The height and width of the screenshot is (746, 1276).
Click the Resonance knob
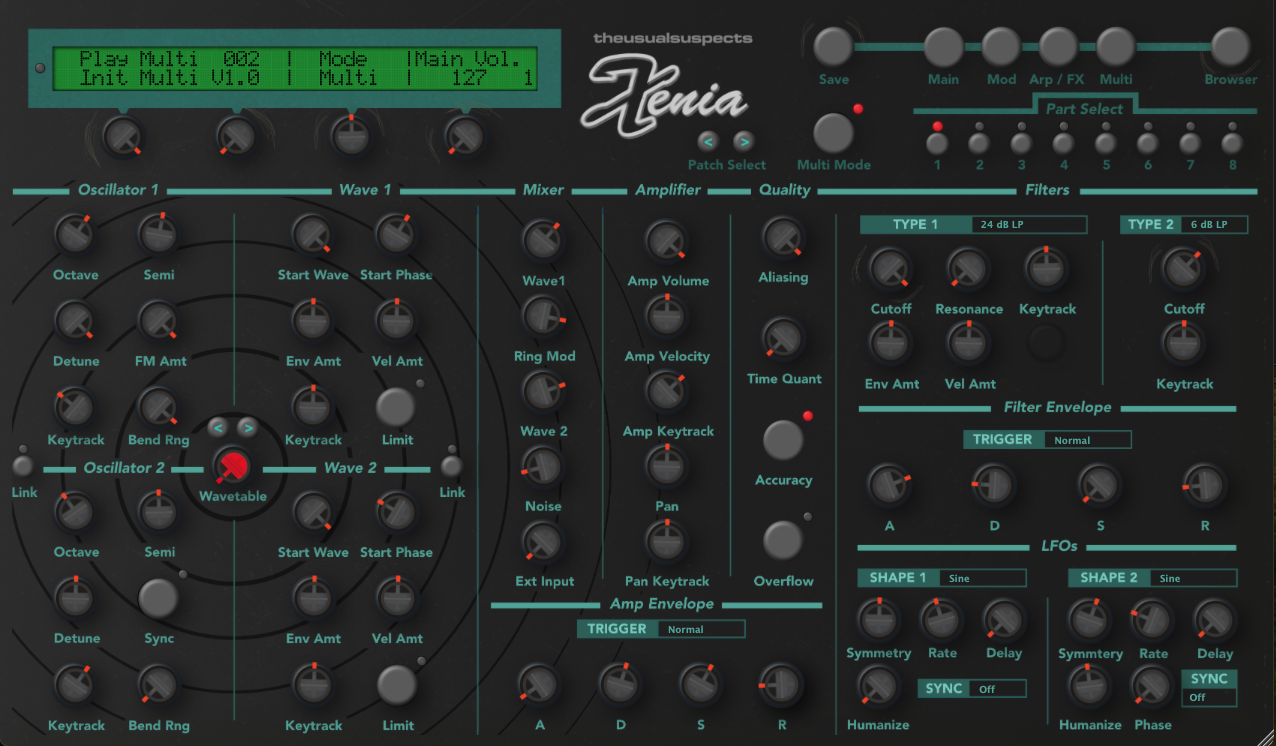tap(968, 267)
